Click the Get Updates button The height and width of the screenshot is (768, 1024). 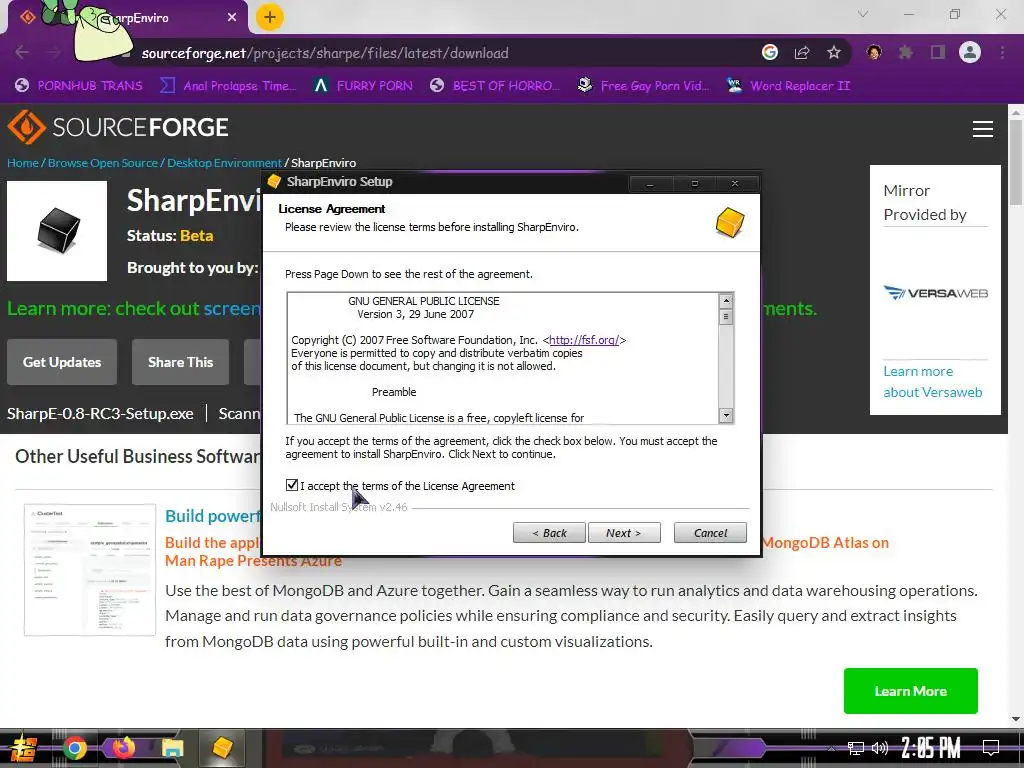(x=62, y=362)
